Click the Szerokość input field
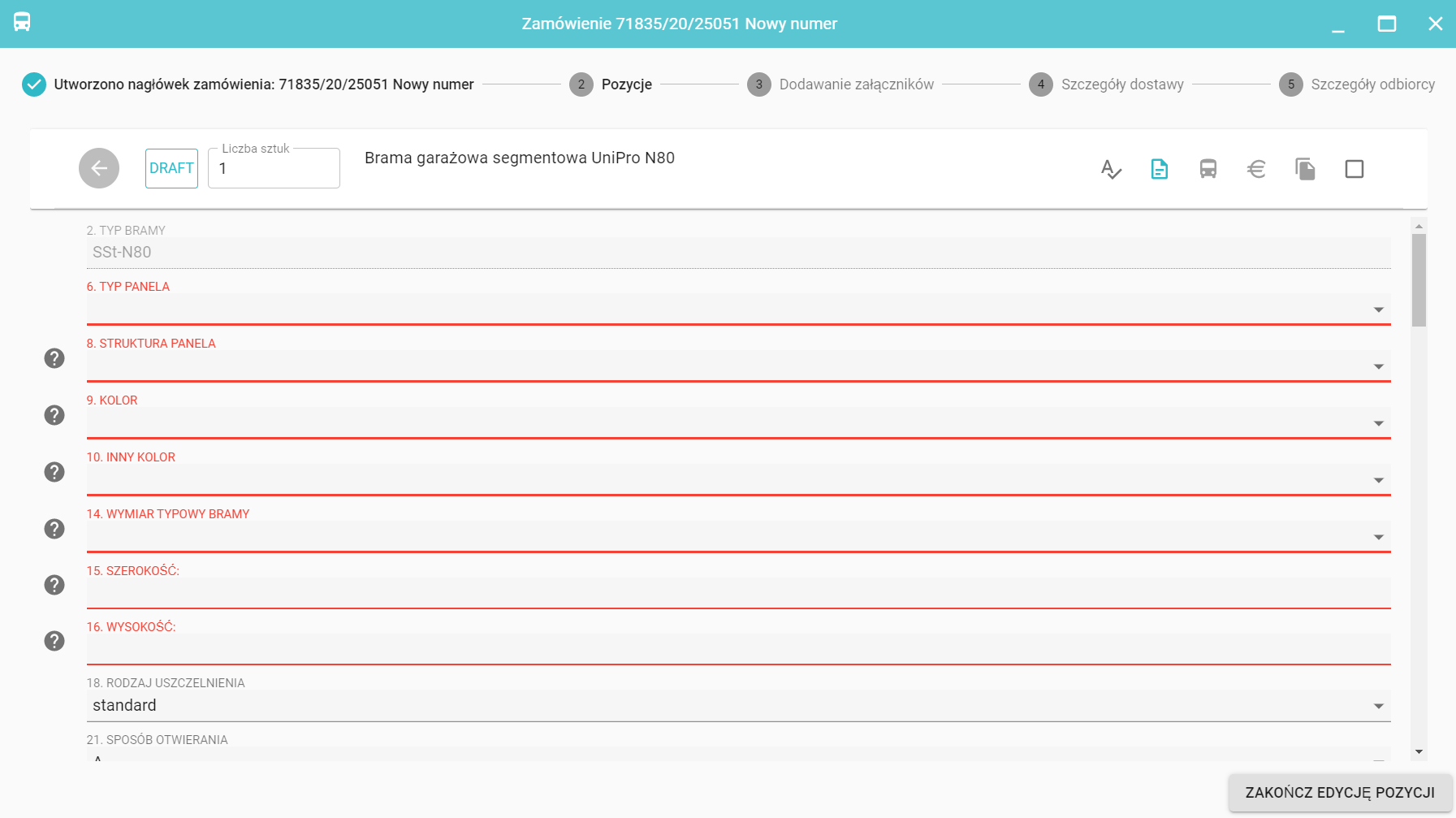The width and height of the screenshot is (1456, 818). 737,593
